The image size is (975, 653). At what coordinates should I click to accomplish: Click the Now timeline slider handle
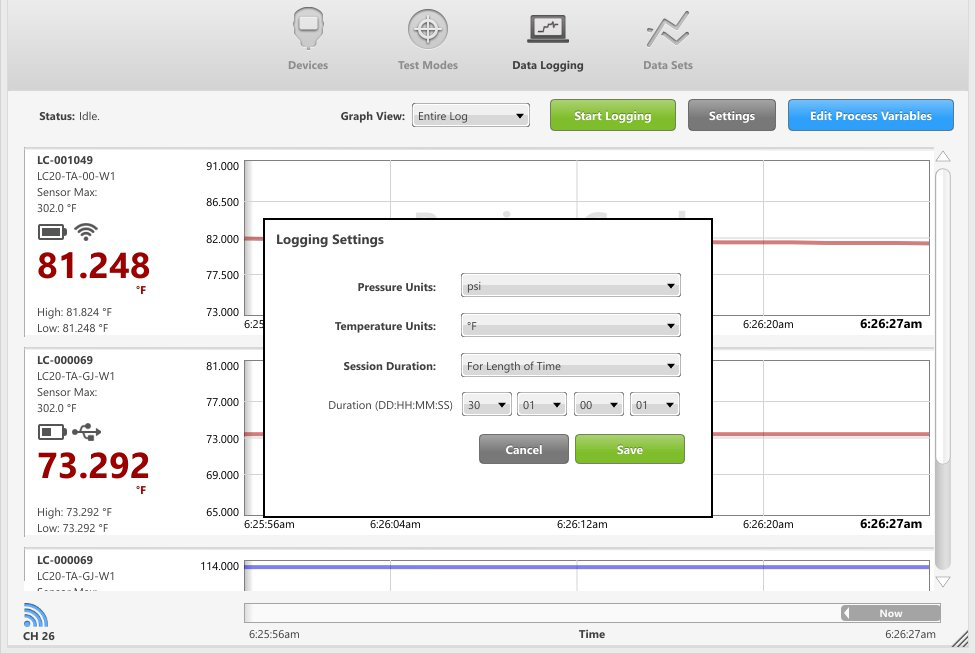point(890,613)
